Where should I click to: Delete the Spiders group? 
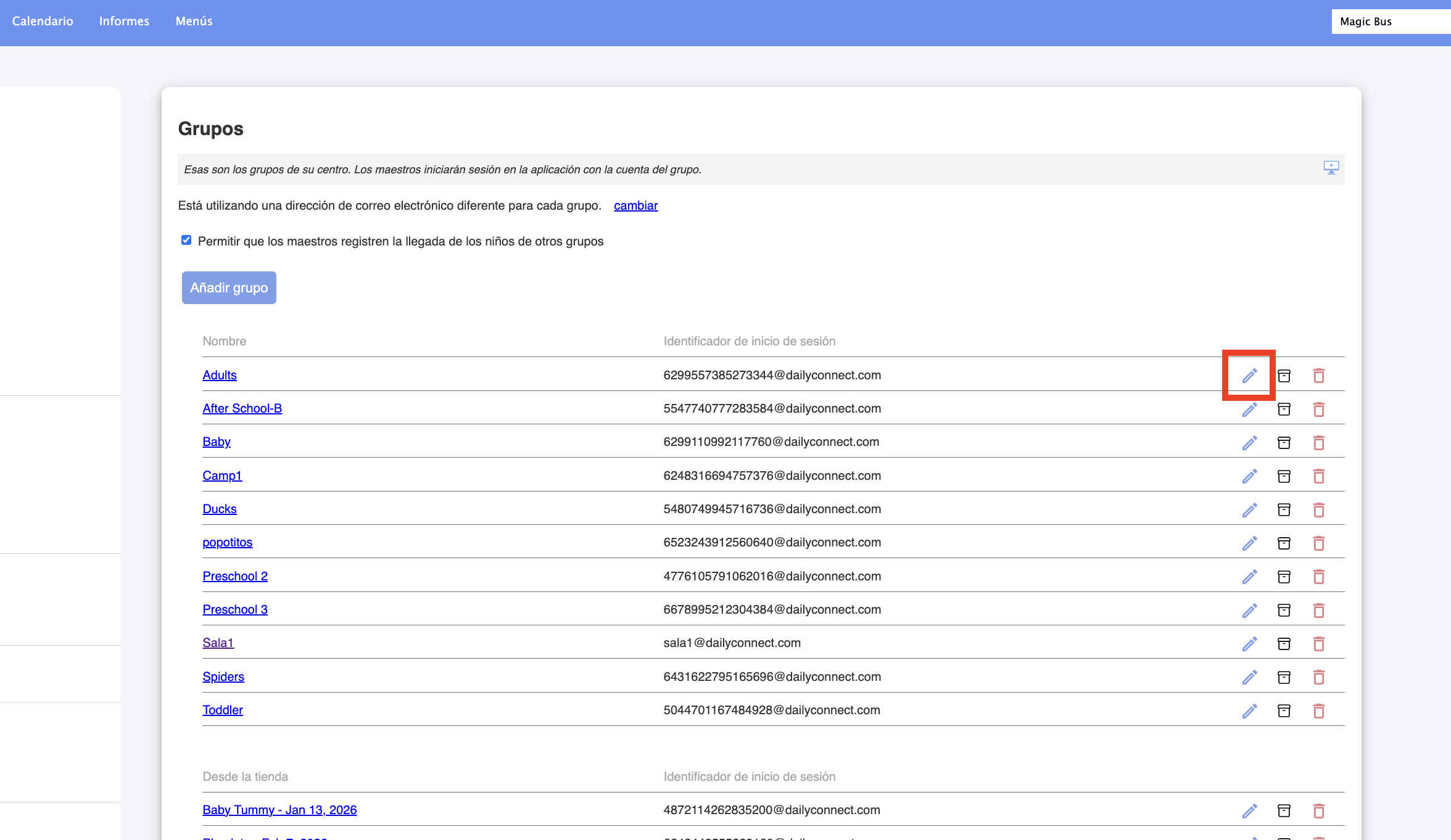(x=1318, y=677)
